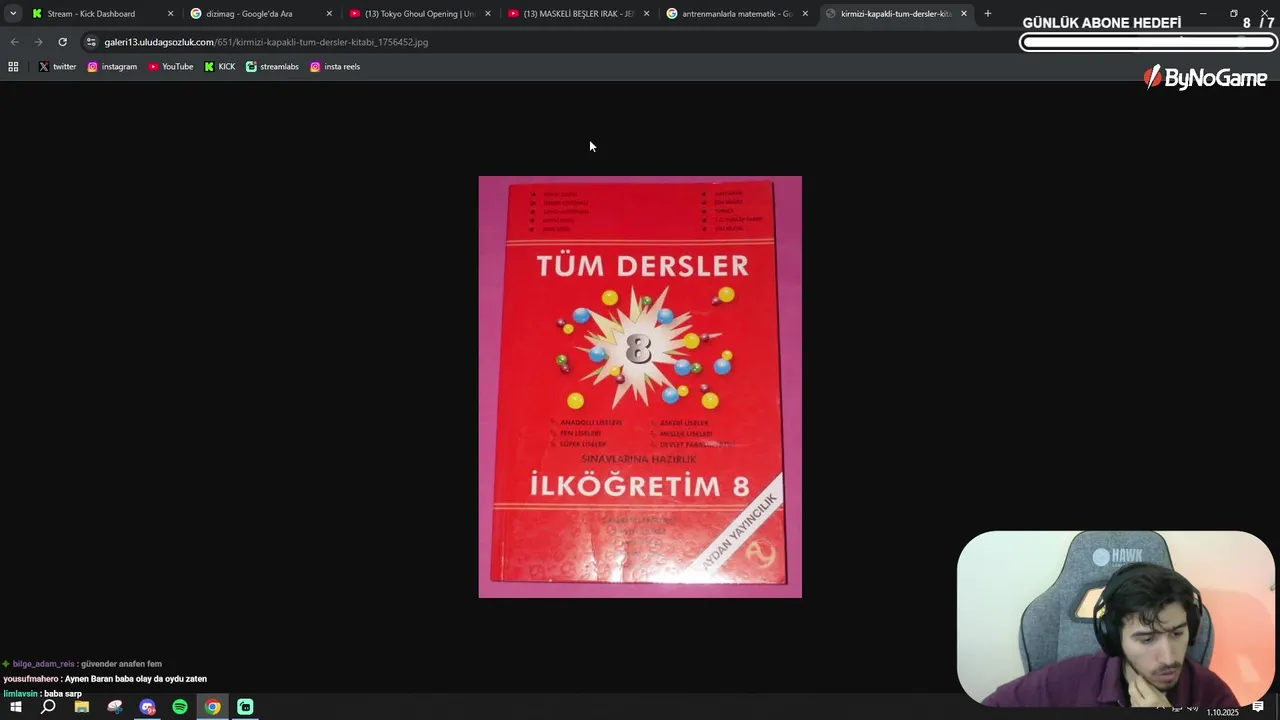Open Streamlabs app from taskbar
Viewport: 1280px width, 720px height.
[245, 707]
